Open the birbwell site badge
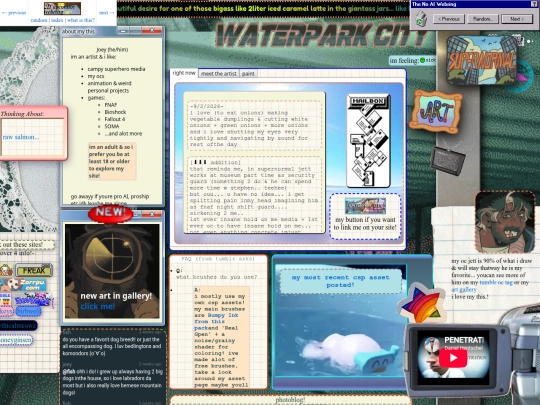The width and height of the screenshot is (540, 405). pos(28,311)
